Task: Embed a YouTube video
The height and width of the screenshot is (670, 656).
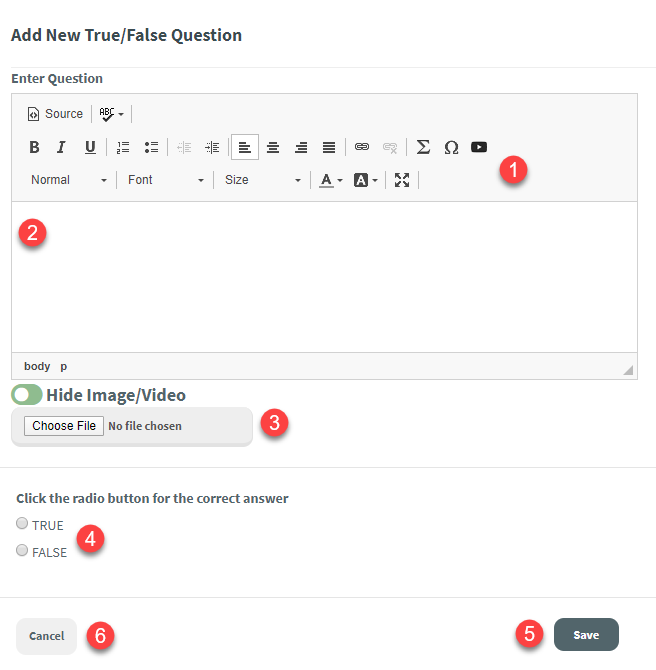Action: (479, 147)
